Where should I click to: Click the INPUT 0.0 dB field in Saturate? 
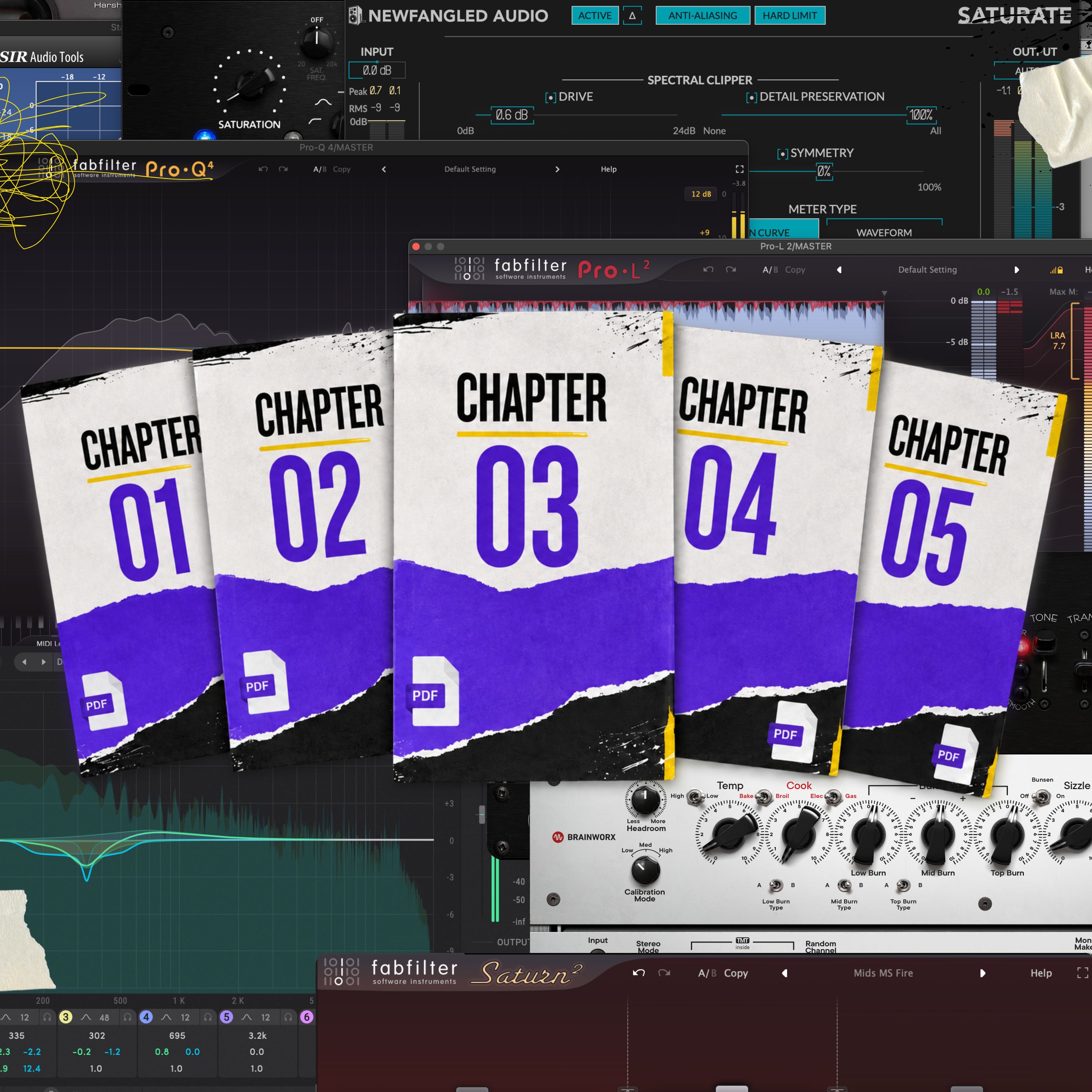376,71
